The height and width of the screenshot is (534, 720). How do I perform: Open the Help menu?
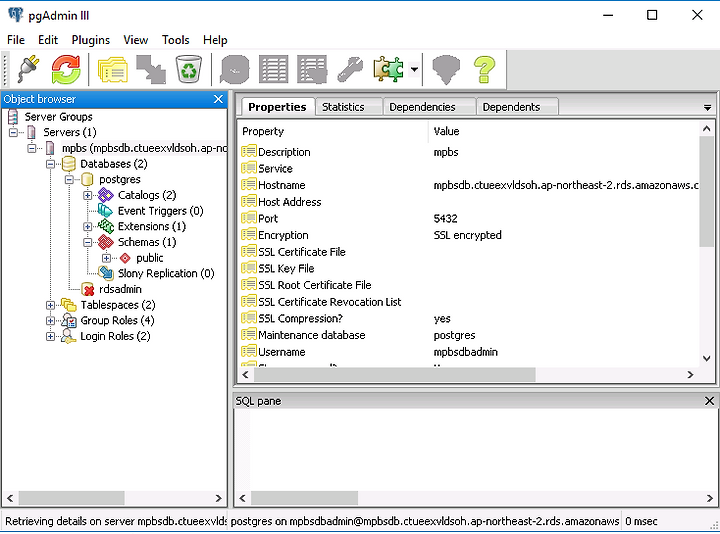tap(215, 40)
